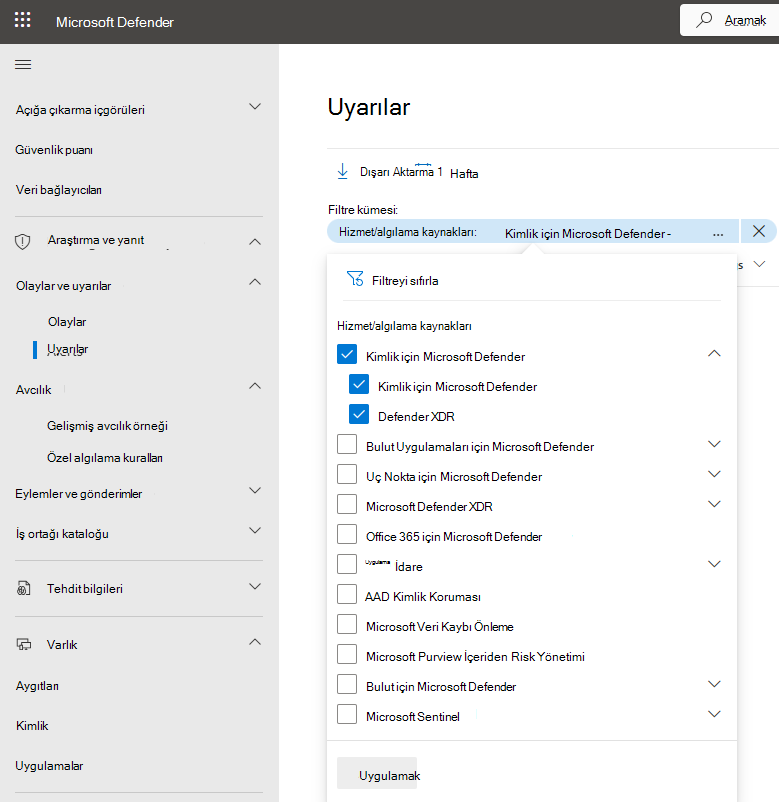Click the shield icon beside Araştırma ve yanıt
Viewport: 779px width, 802px height.
click(x=23, y=241)
